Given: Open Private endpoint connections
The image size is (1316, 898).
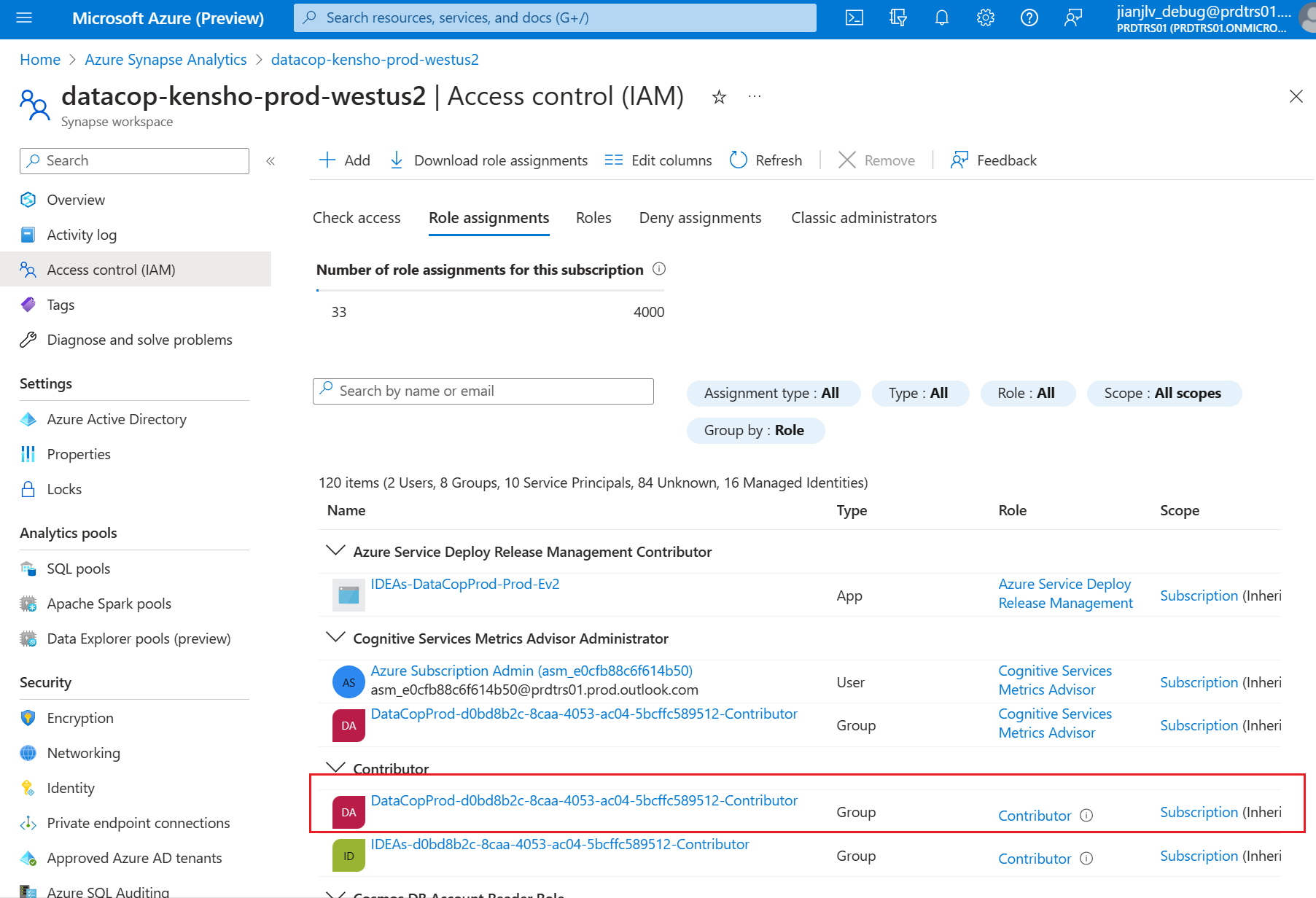Looking at the screenshot, I should [x=139, y=823].
